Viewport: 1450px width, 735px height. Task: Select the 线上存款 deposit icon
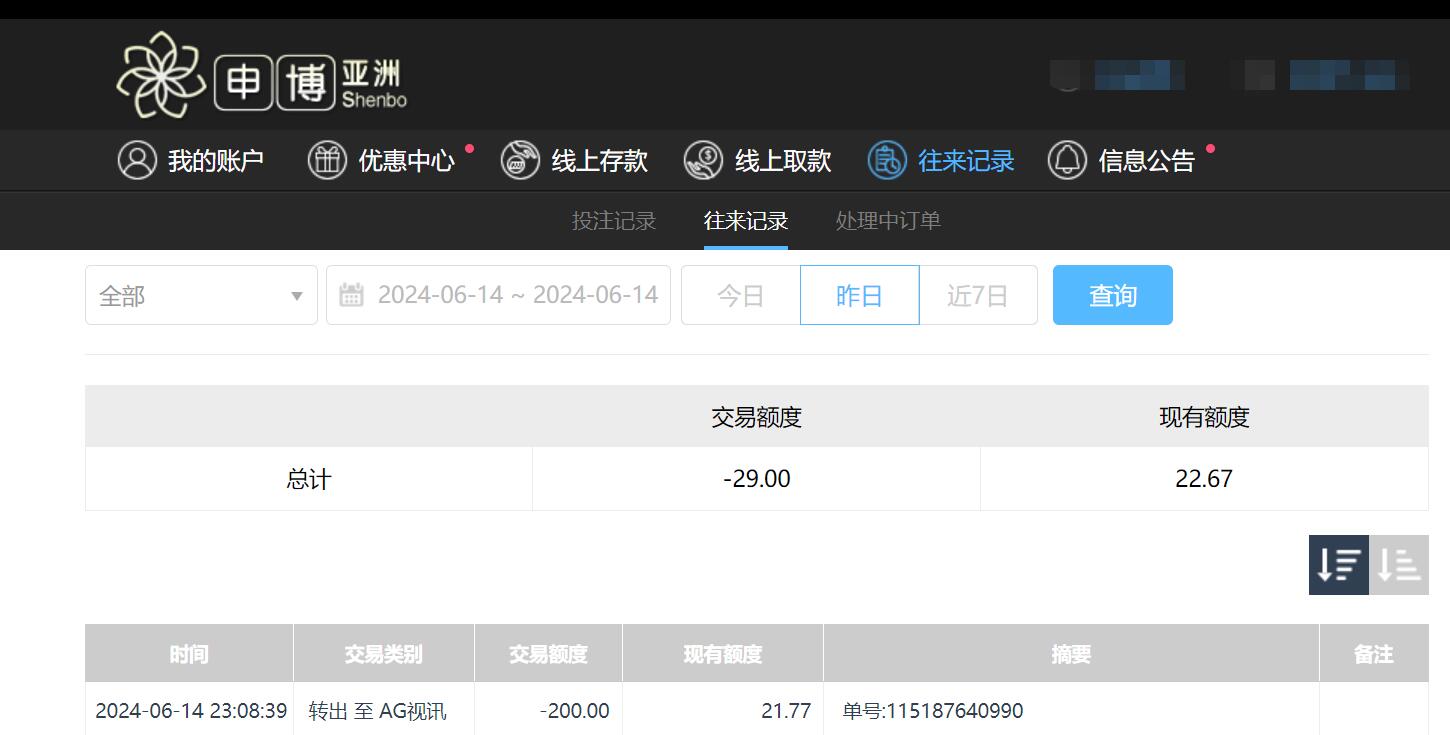520,160
